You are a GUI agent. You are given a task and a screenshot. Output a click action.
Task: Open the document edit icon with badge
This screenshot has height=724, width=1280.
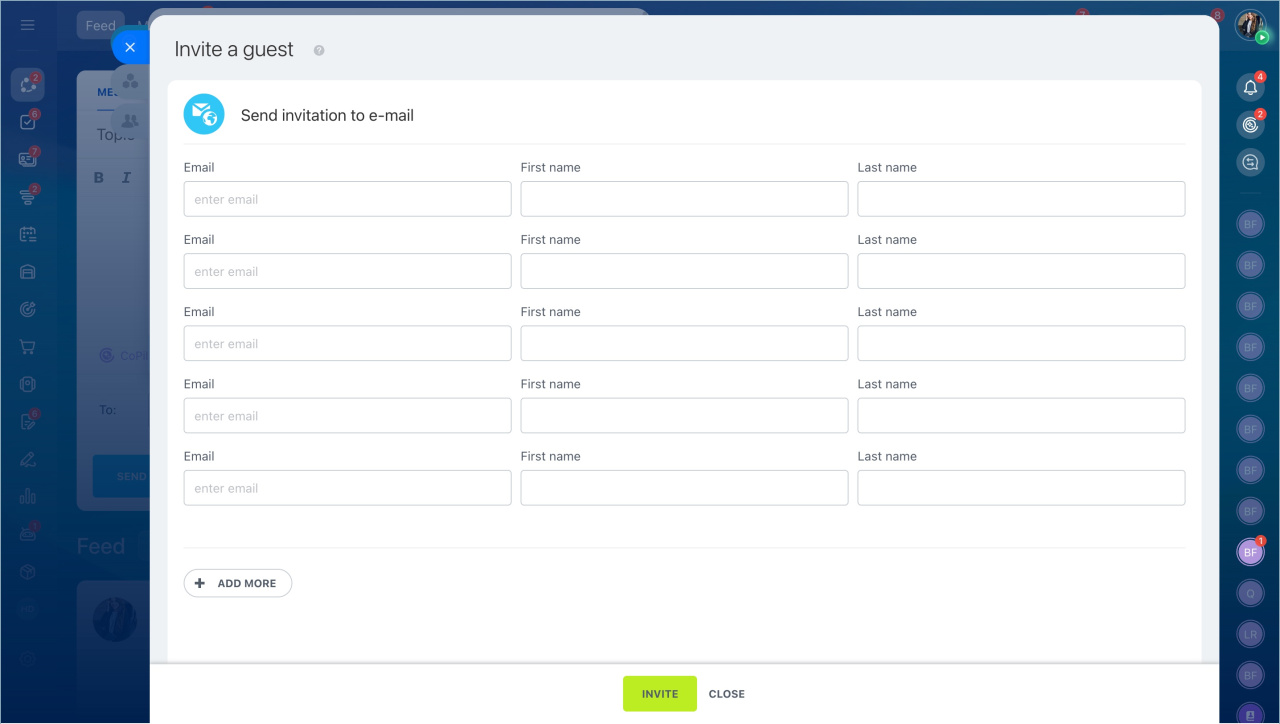27,422
